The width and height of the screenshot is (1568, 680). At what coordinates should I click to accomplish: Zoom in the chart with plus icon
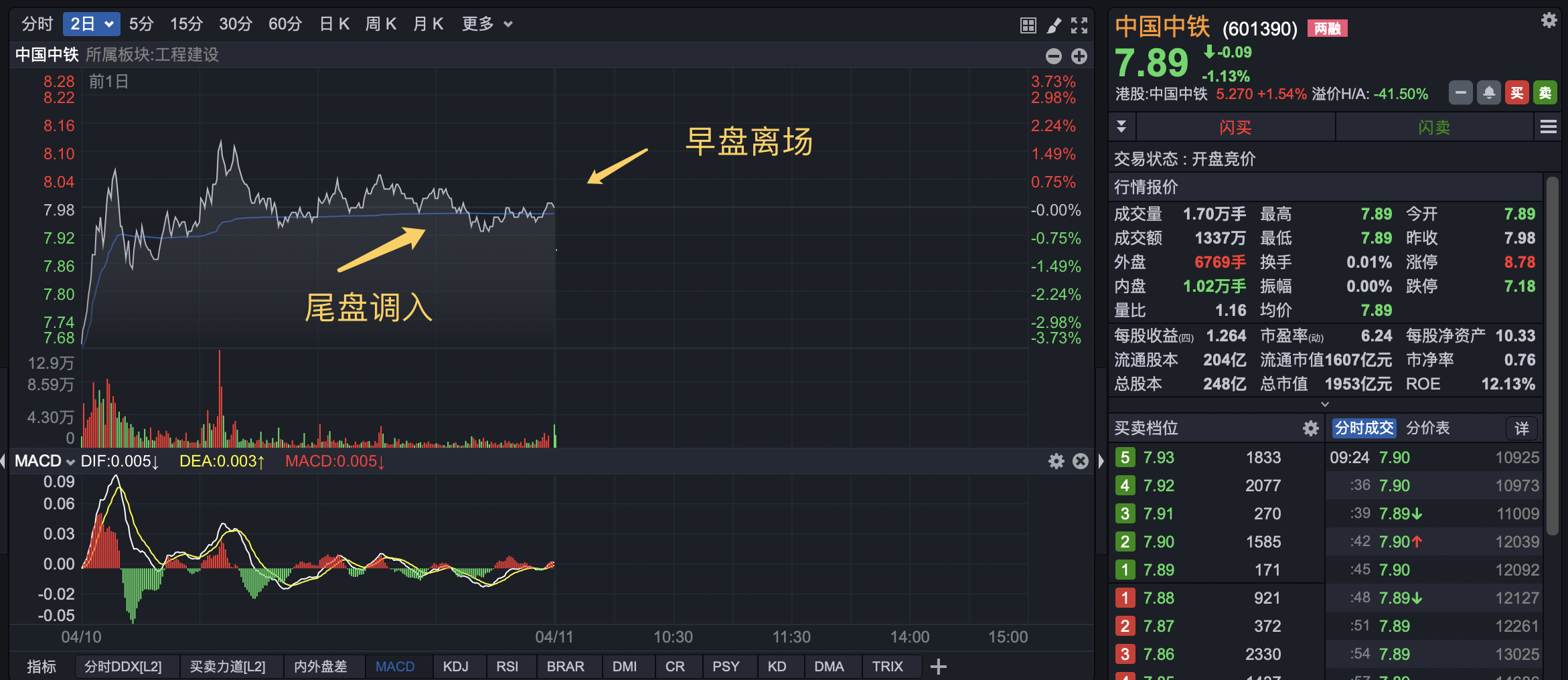tap(1079, 56)
